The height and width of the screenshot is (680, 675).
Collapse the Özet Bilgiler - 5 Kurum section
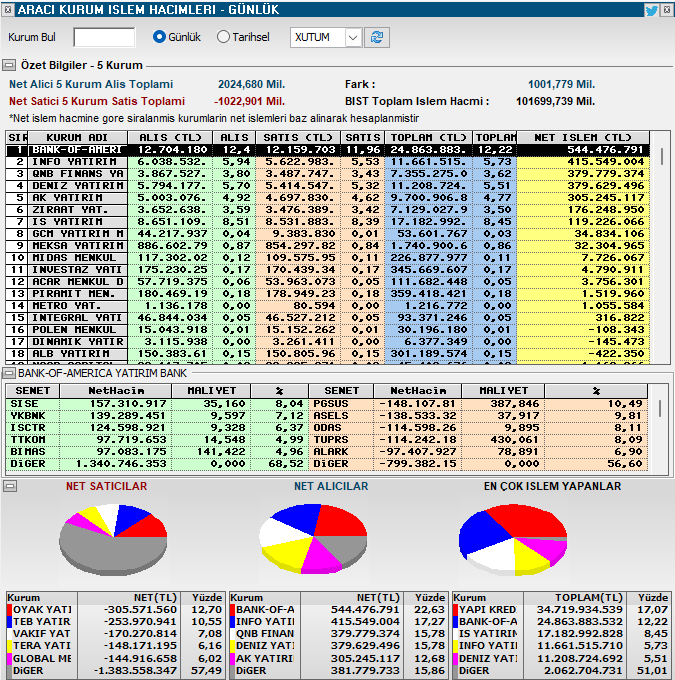[8, 65]
